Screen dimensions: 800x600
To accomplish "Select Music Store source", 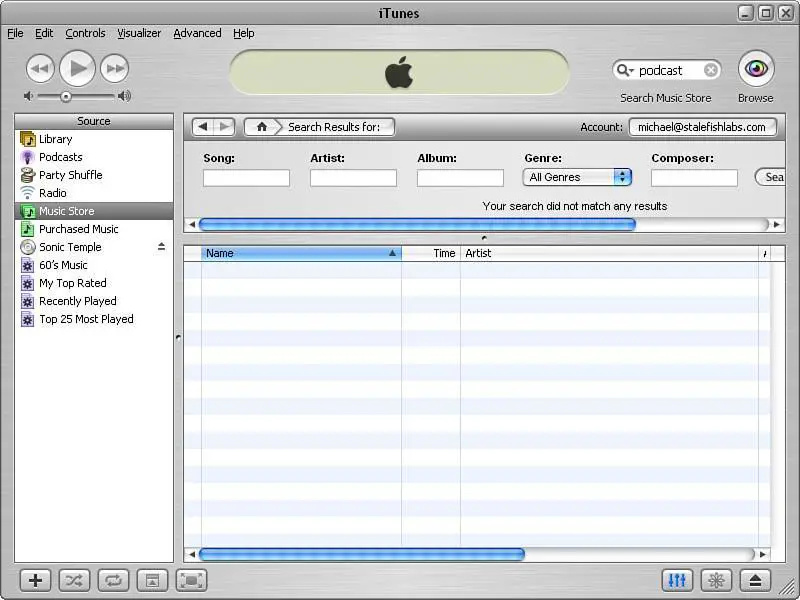I will [x=94, y=211].
